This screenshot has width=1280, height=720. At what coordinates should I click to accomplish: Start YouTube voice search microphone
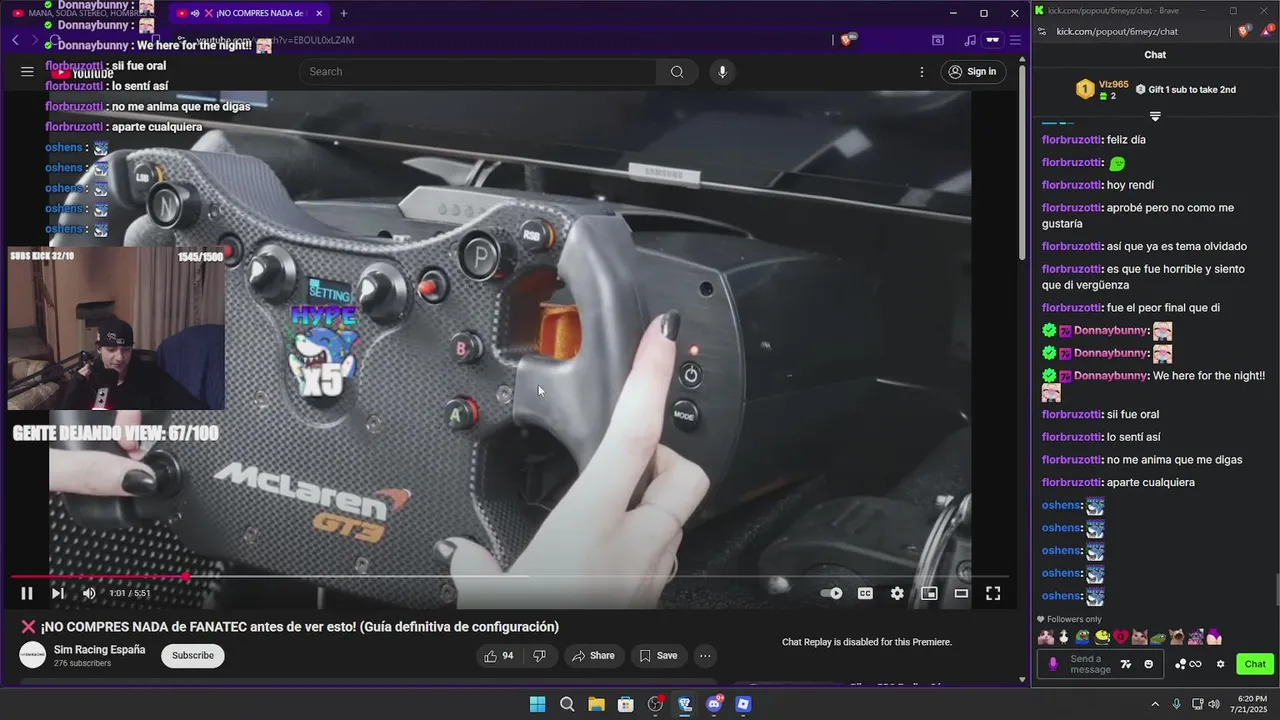pyautogui.click(x=722, y=72)
